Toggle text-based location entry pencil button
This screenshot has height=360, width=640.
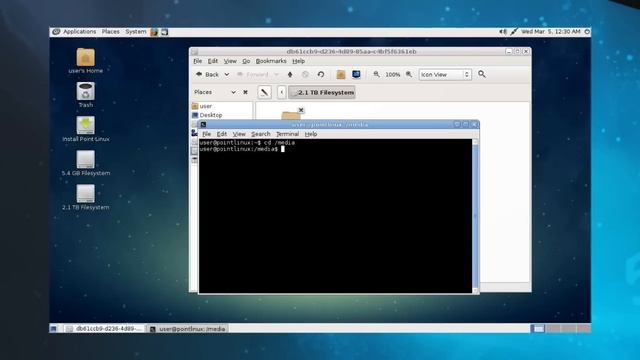point(264,92)
